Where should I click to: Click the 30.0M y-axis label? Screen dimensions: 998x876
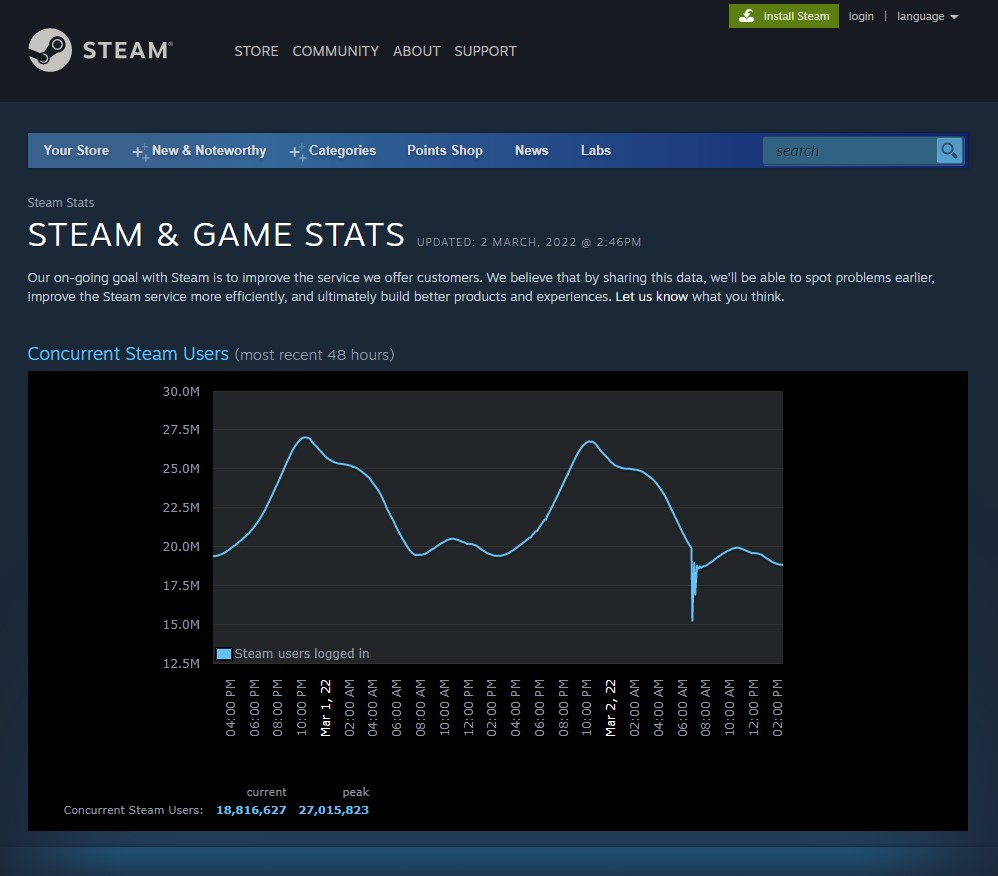pos(181,392)
